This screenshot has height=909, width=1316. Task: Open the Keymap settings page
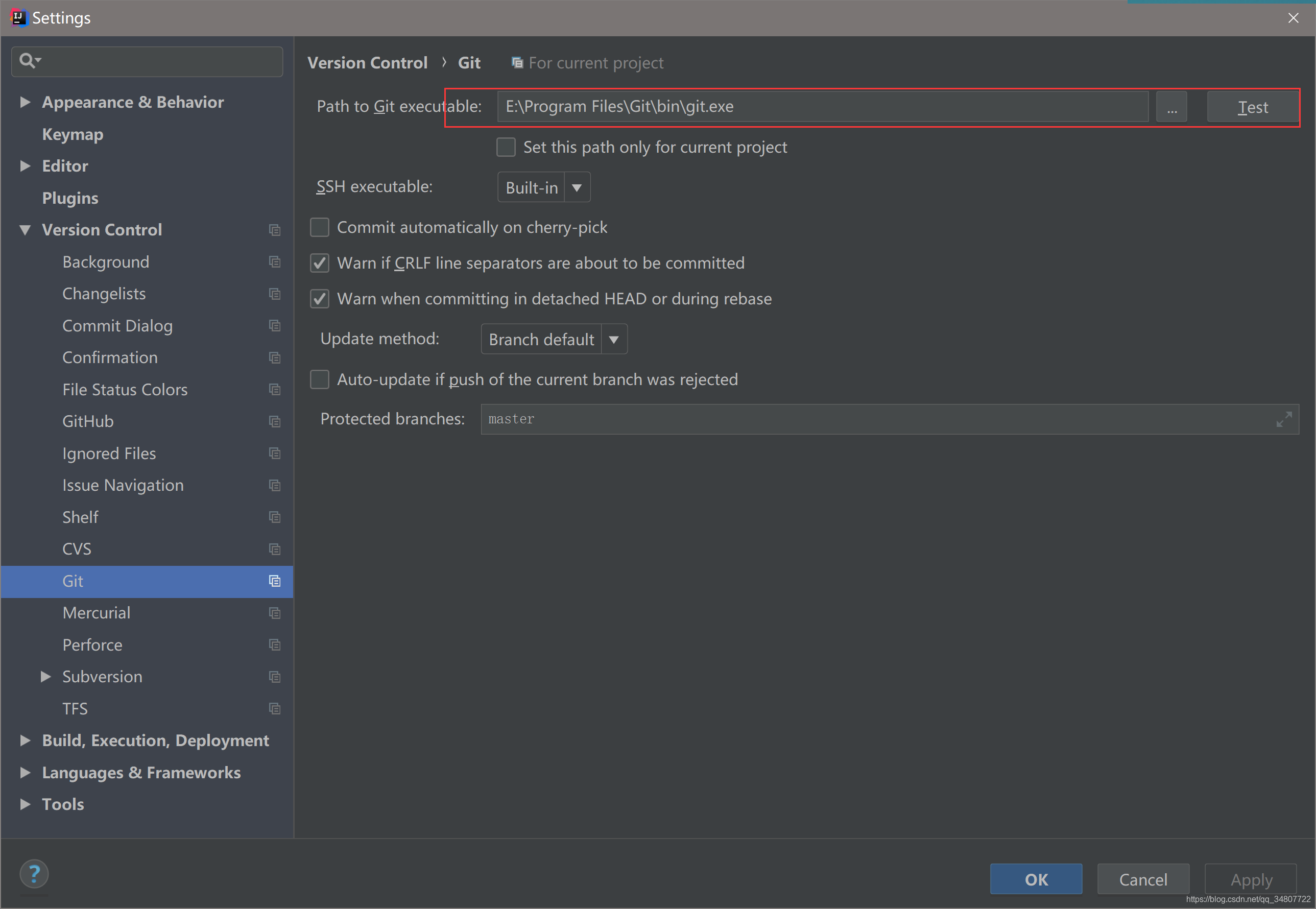[73, 134]
